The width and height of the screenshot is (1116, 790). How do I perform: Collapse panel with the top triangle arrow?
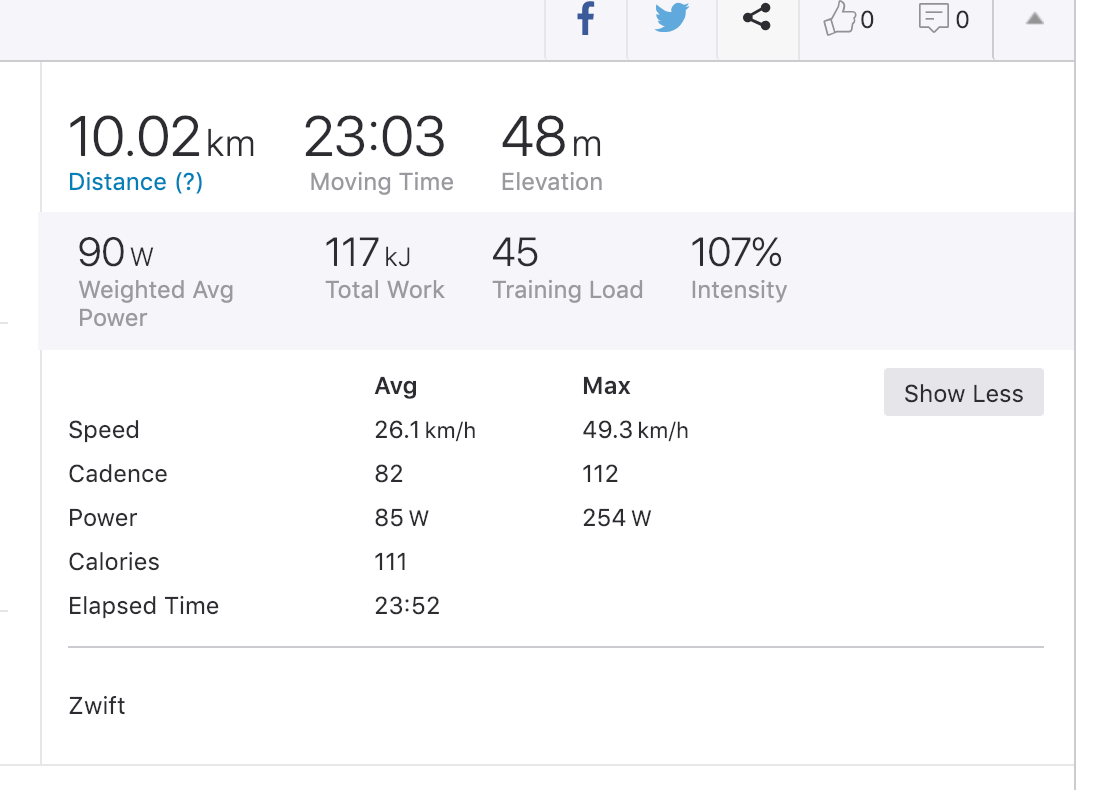1035,19
